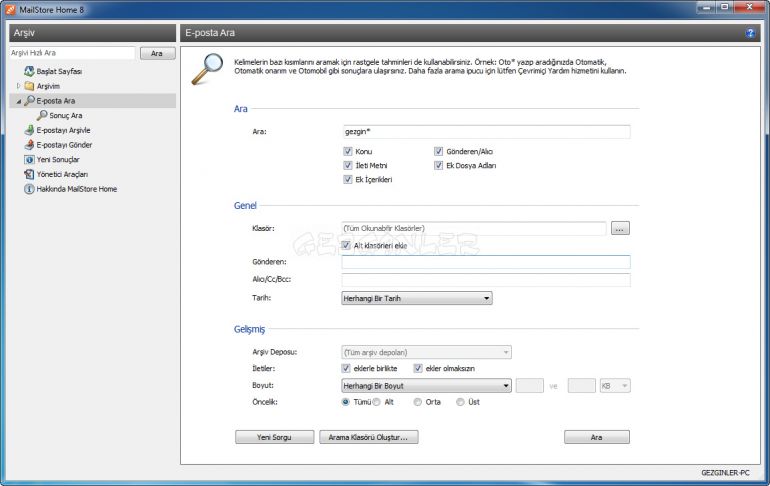Toggle the Konu checkbox

[348, 151]
